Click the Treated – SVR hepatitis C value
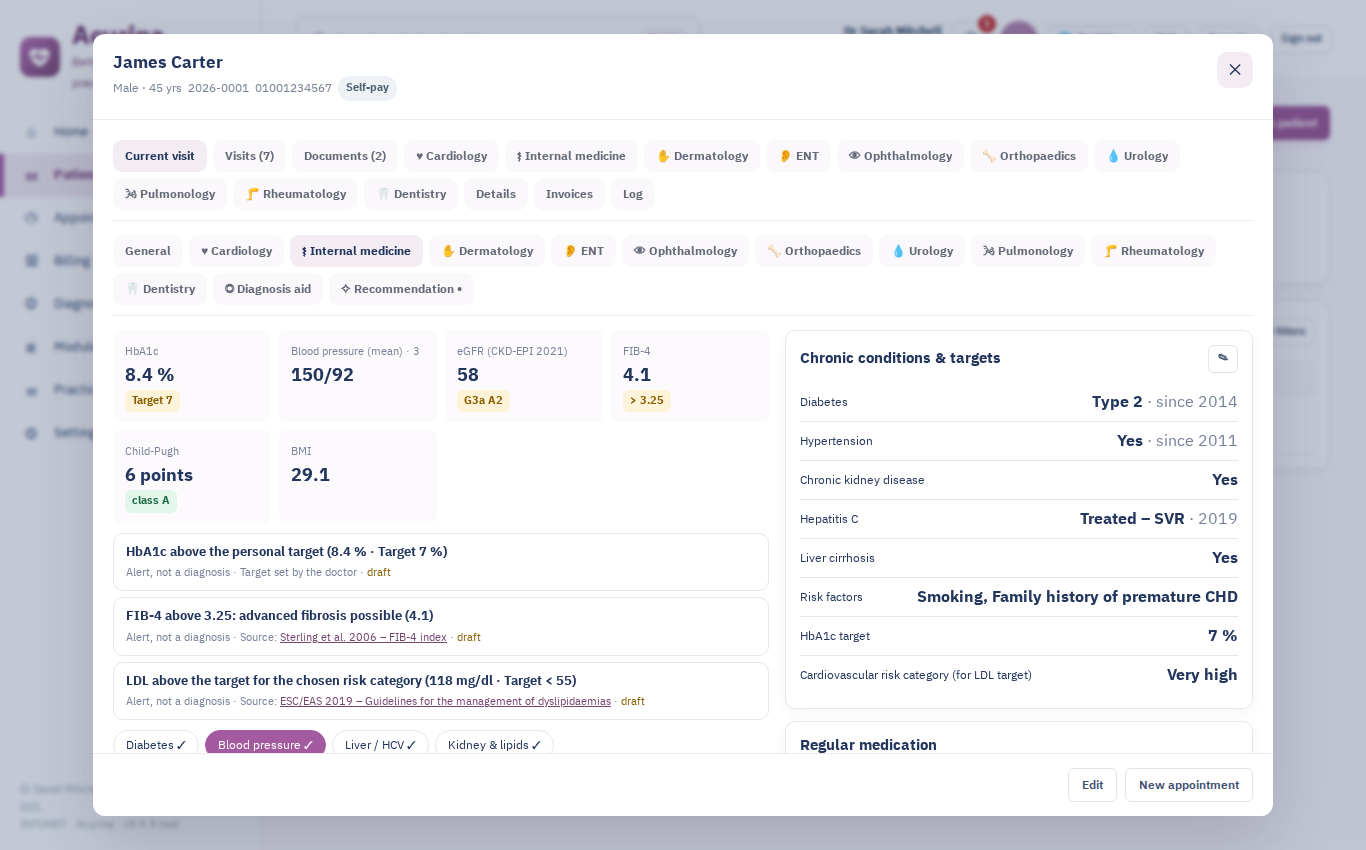 click(1132, 519)
